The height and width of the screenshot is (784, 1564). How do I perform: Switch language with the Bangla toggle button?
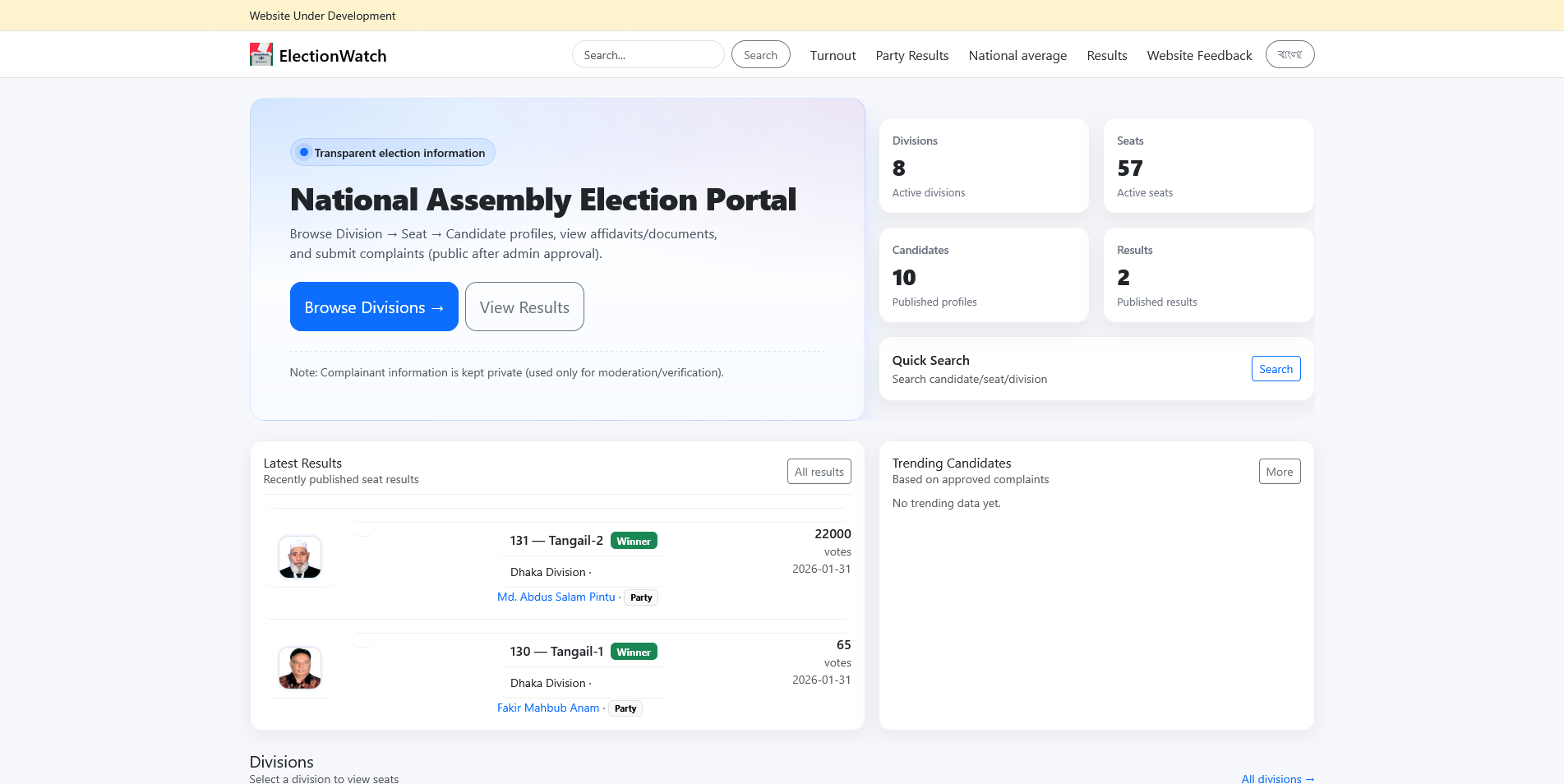tap(1289, 55)
